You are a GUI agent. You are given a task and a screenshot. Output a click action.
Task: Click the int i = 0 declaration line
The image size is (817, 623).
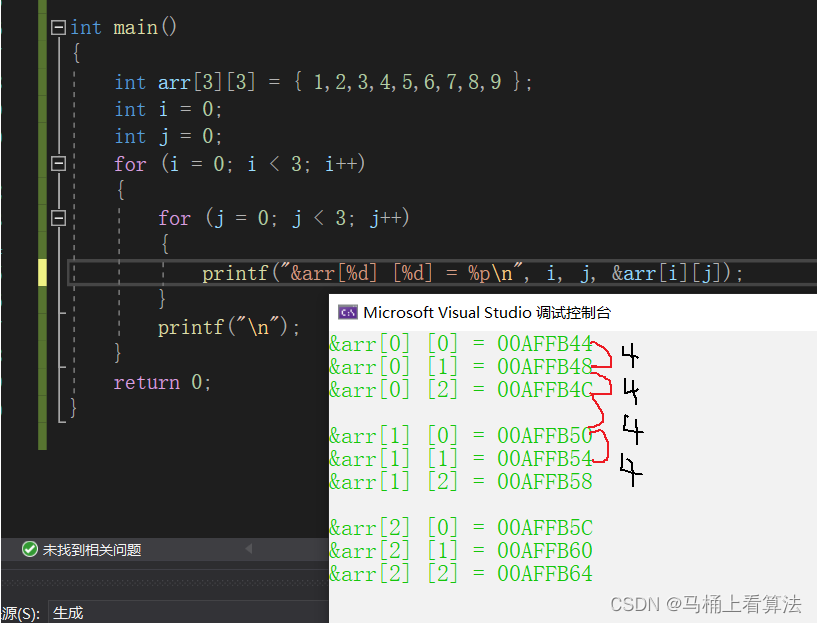coord(168,109)
